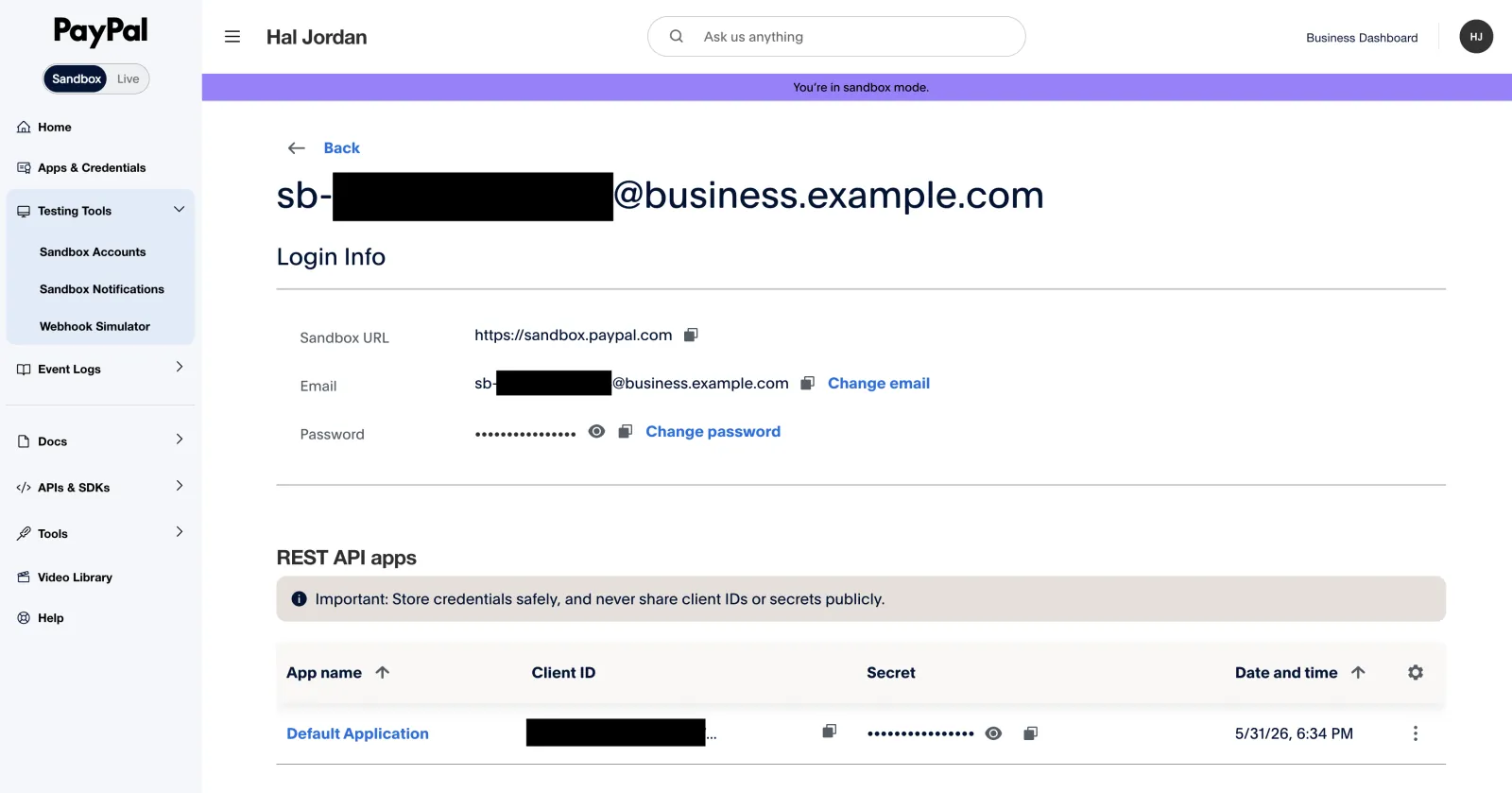Open the table settings gear
The image size is (1512, 793).
coord(1416,672)
